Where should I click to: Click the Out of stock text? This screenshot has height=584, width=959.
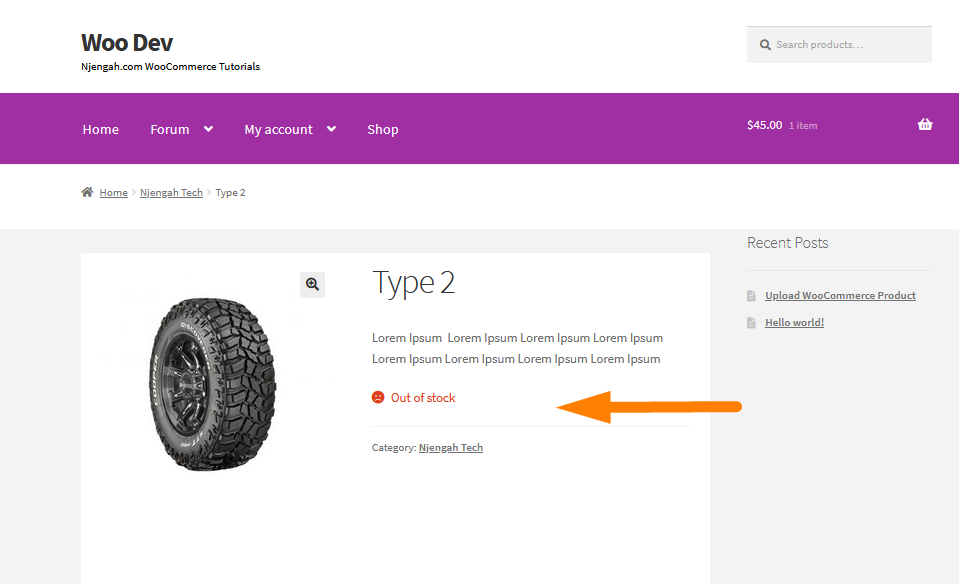click(x=423, y=398)
